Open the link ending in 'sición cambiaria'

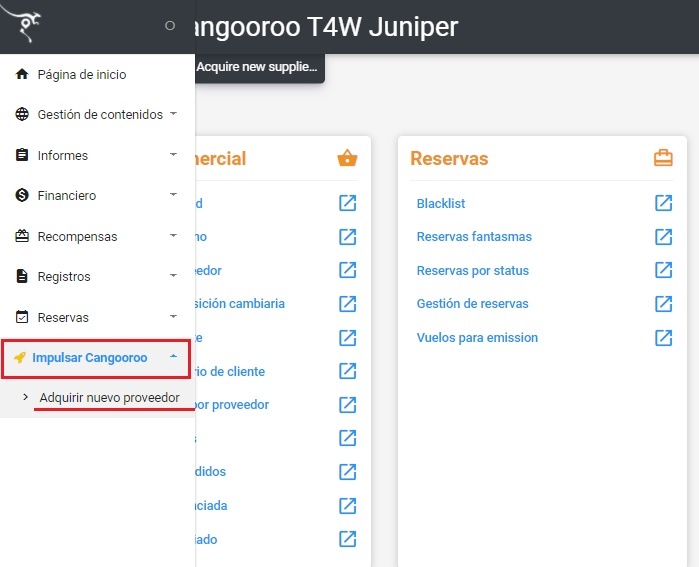point(240,304)
